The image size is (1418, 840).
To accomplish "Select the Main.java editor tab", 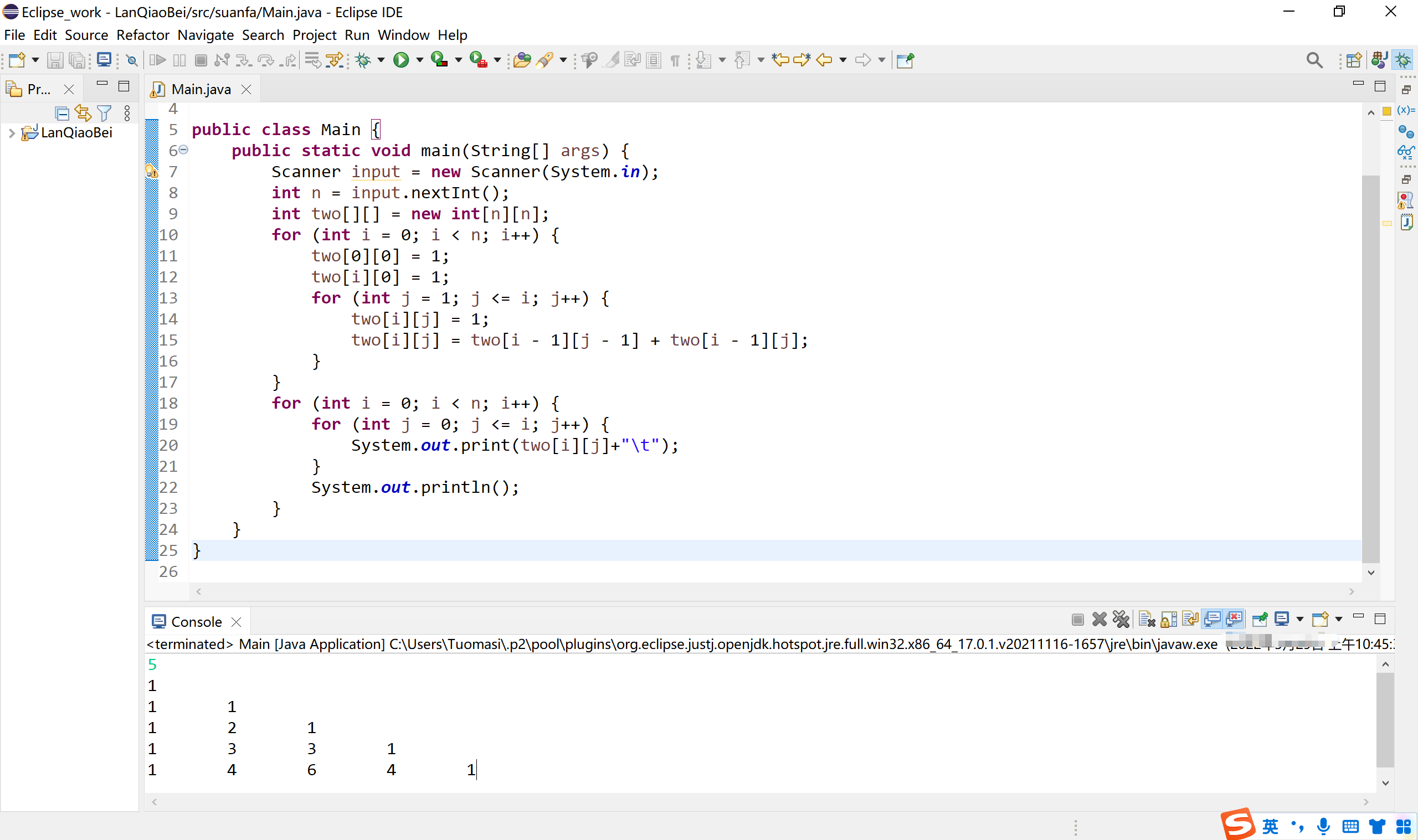I will pos(201,90).
